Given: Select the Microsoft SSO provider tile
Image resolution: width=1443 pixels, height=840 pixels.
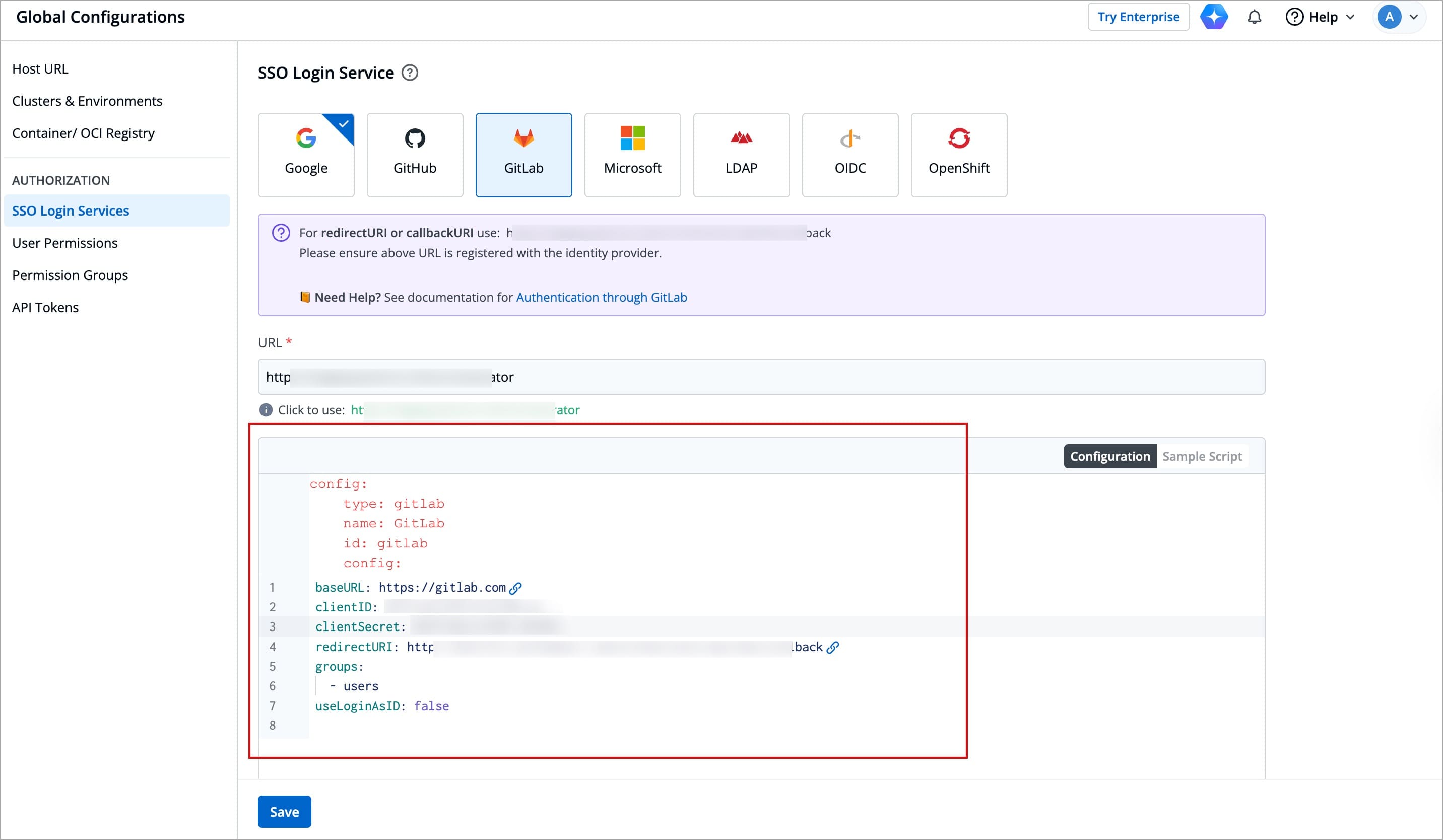Looking at the screenshot, I should [x=632, y=155].
